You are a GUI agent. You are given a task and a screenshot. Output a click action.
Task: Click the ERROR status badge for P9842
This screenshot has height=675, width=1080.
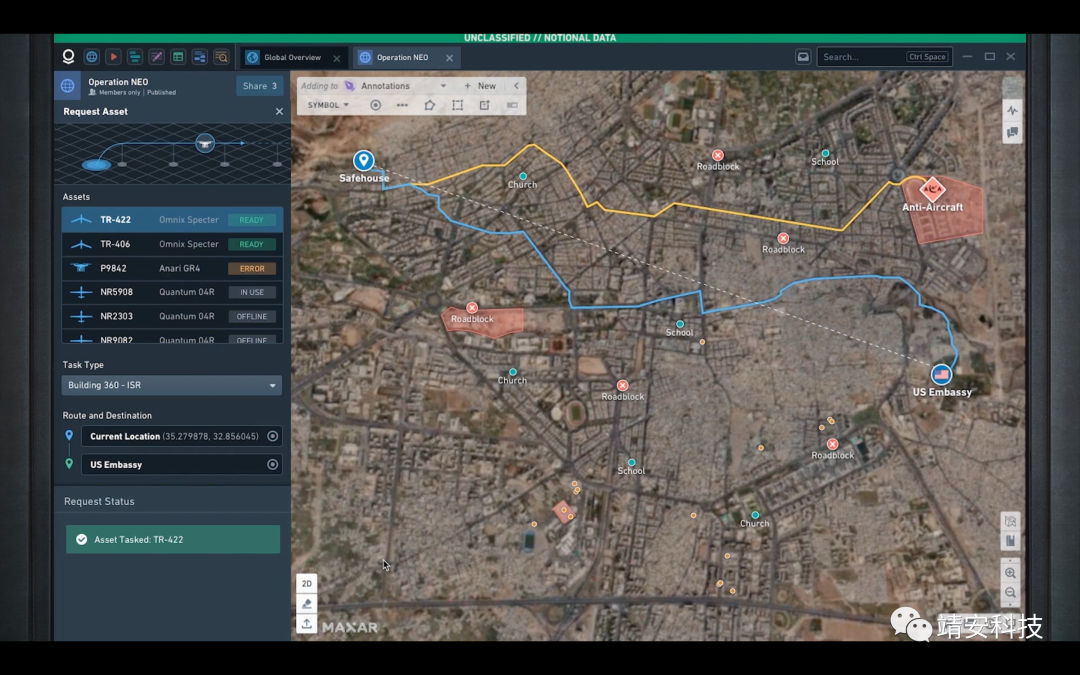click(252, 269)
